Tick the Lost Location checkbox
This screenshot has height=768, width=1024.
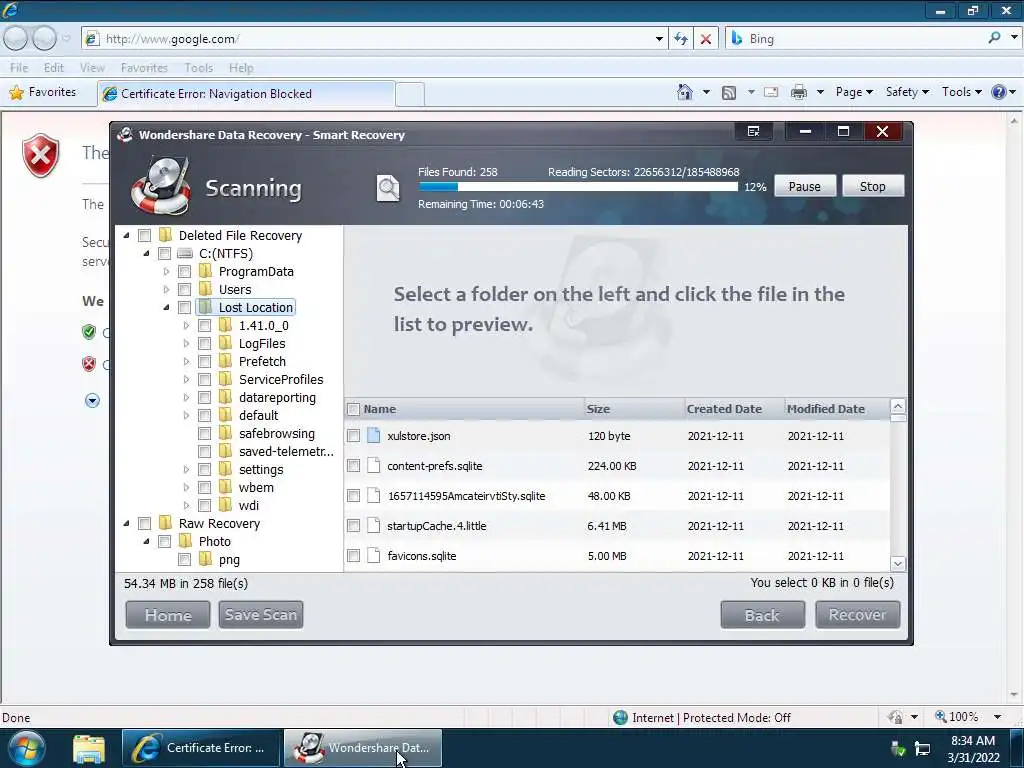(184, 307)
